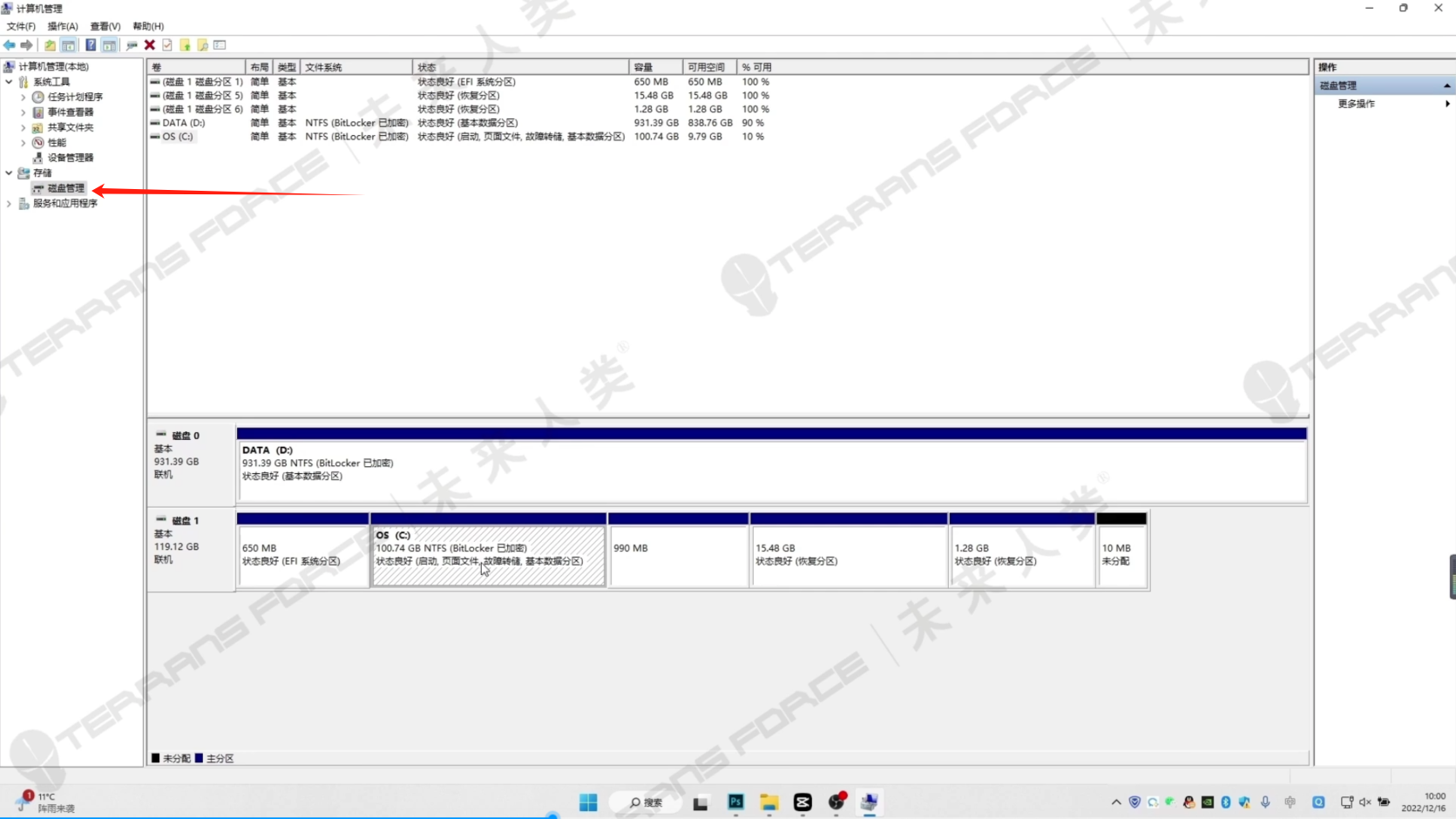Screen dimensions: 1456x819
Task: Open the 查看(V) menu
Action: pos(105,26)
